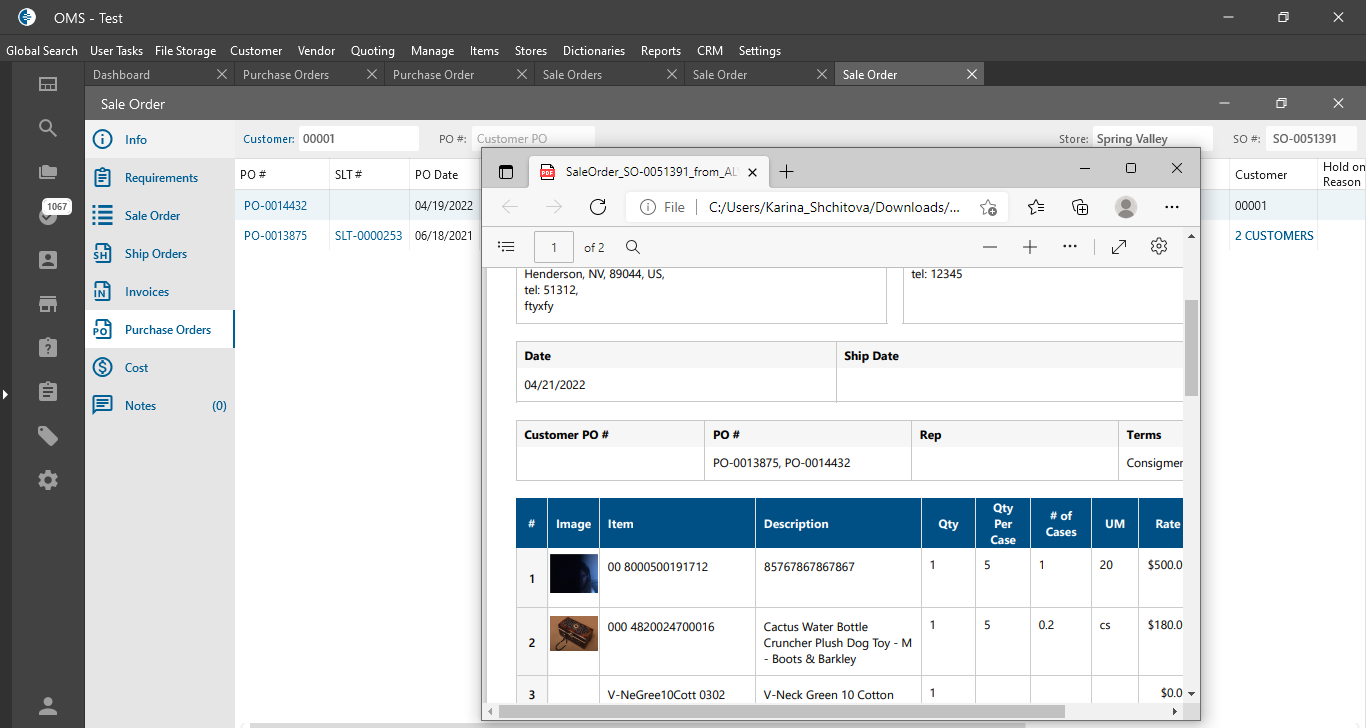Open the Cost section icon
The height and width of the screenshot is (728, 1366).
(102, 368)
